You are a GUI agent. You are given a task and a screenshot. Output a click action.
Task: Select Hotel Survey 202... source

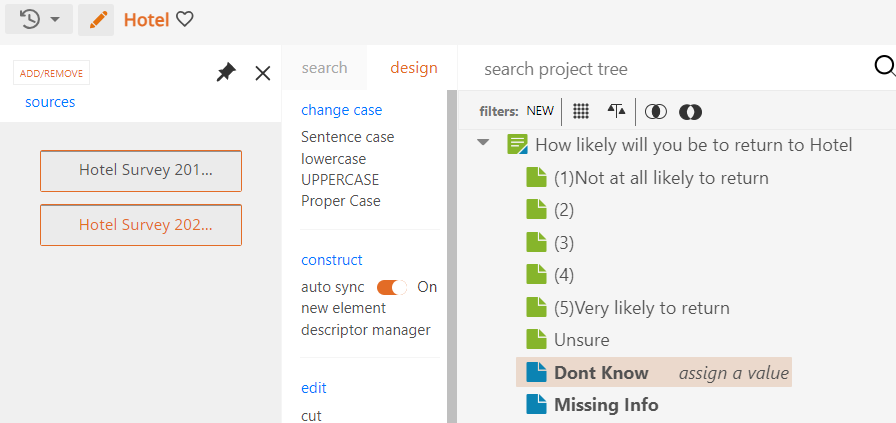tap(141, 225)
